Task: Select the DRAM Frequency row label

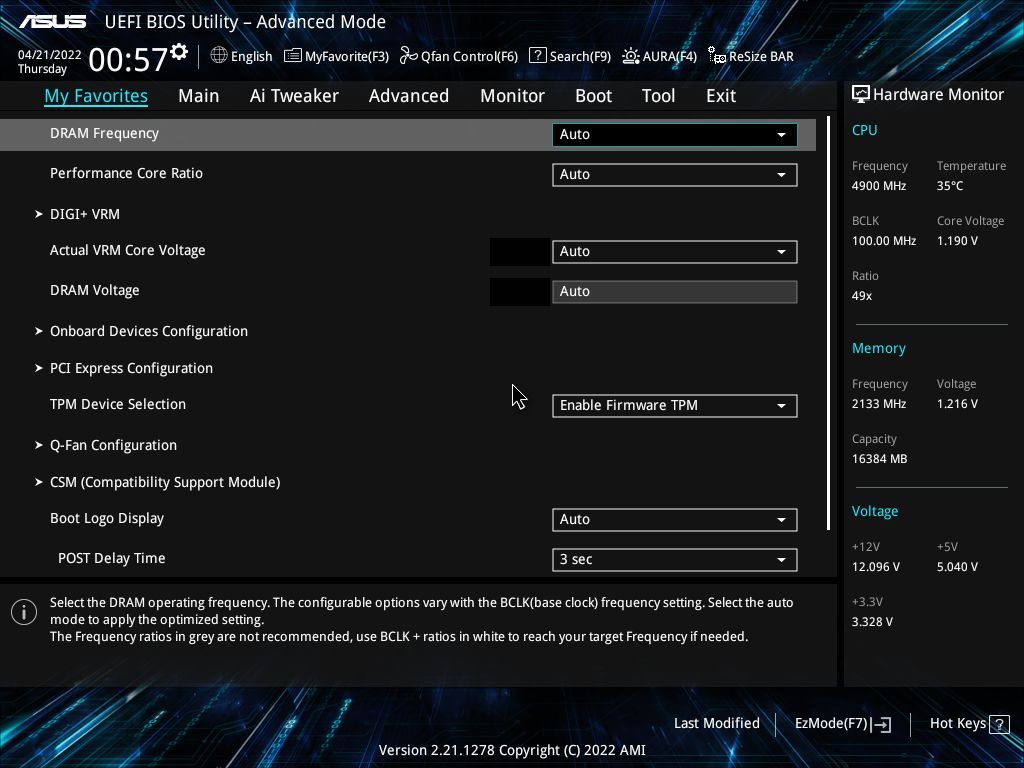Action: (104, 133)
